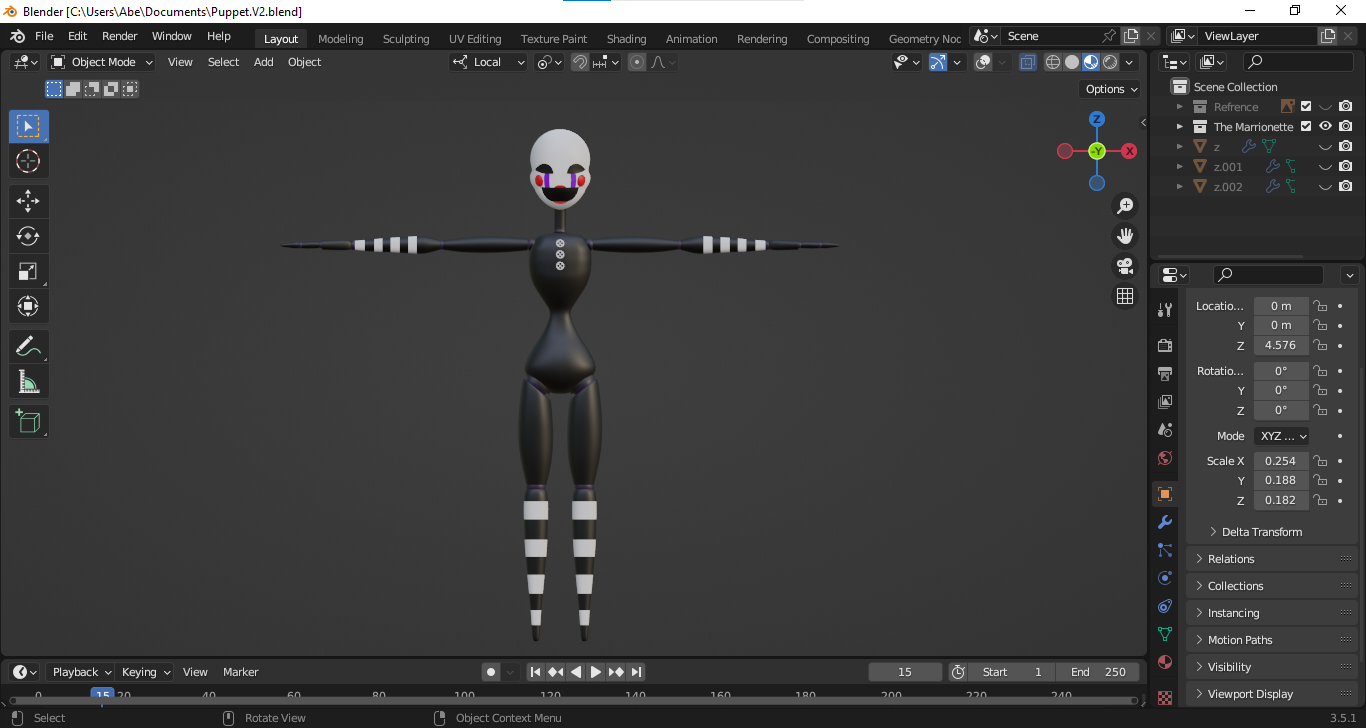
Task: Open Object Data properties green triangle tab
Action: [x=1164, y=634]
